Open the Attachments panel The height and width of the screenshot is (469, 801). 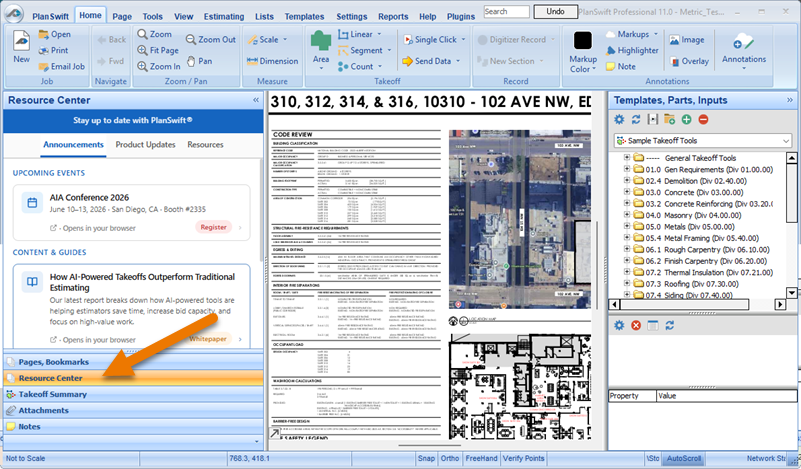point(133,410)
